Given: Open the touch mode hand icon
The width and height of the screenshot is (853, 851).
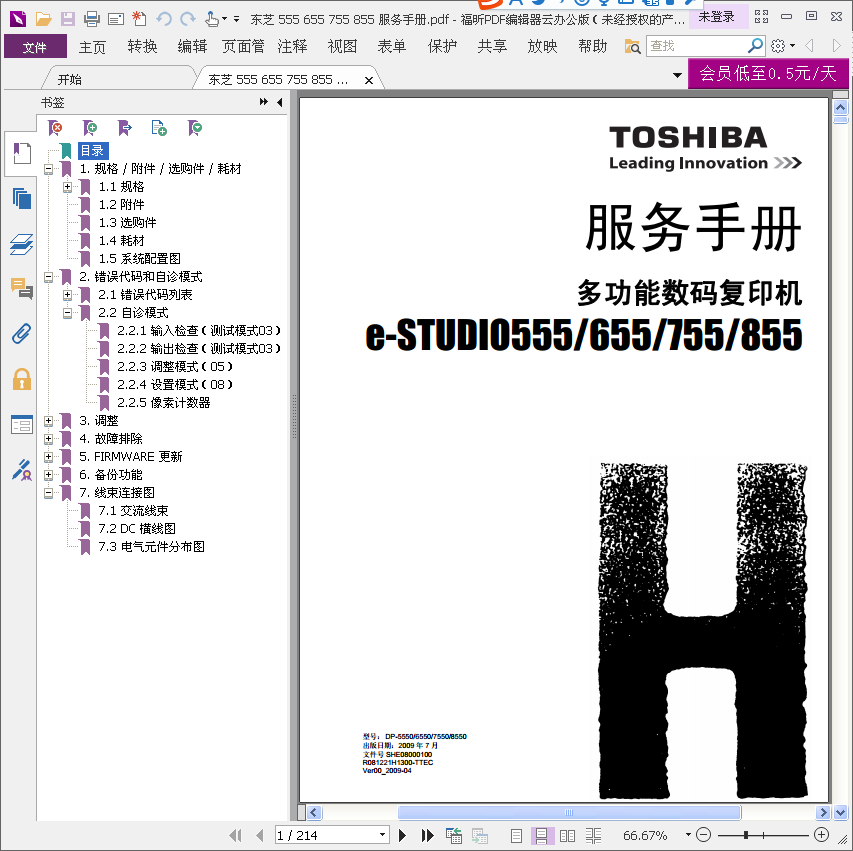Looking at the screenshot, I should (x=212, y=19).
